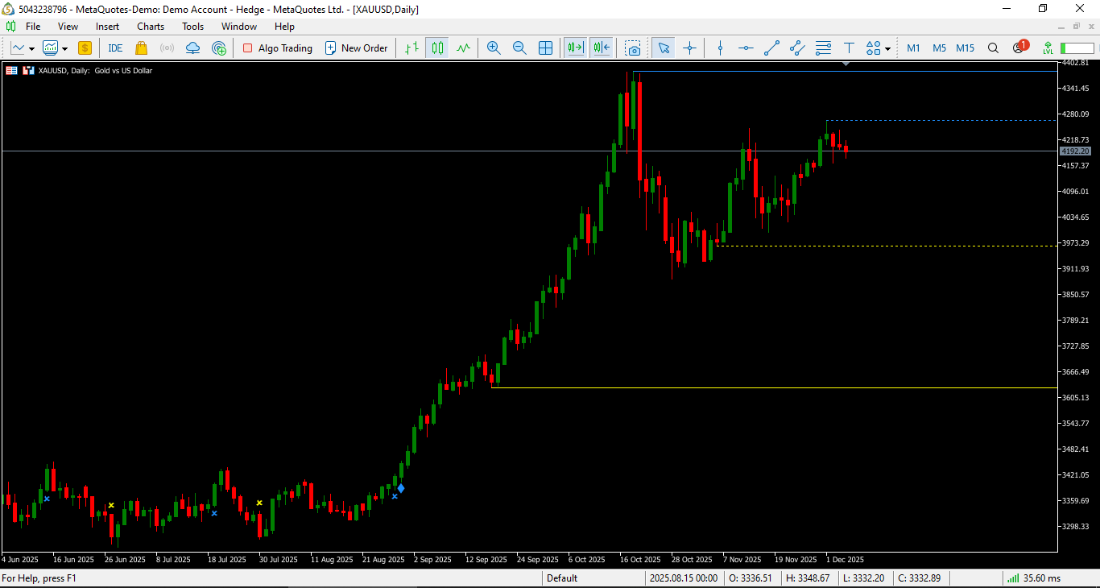Open the Market store icon
This screenshot has width=1100, height=588.
pyautogui.click(x=141, y=47)
